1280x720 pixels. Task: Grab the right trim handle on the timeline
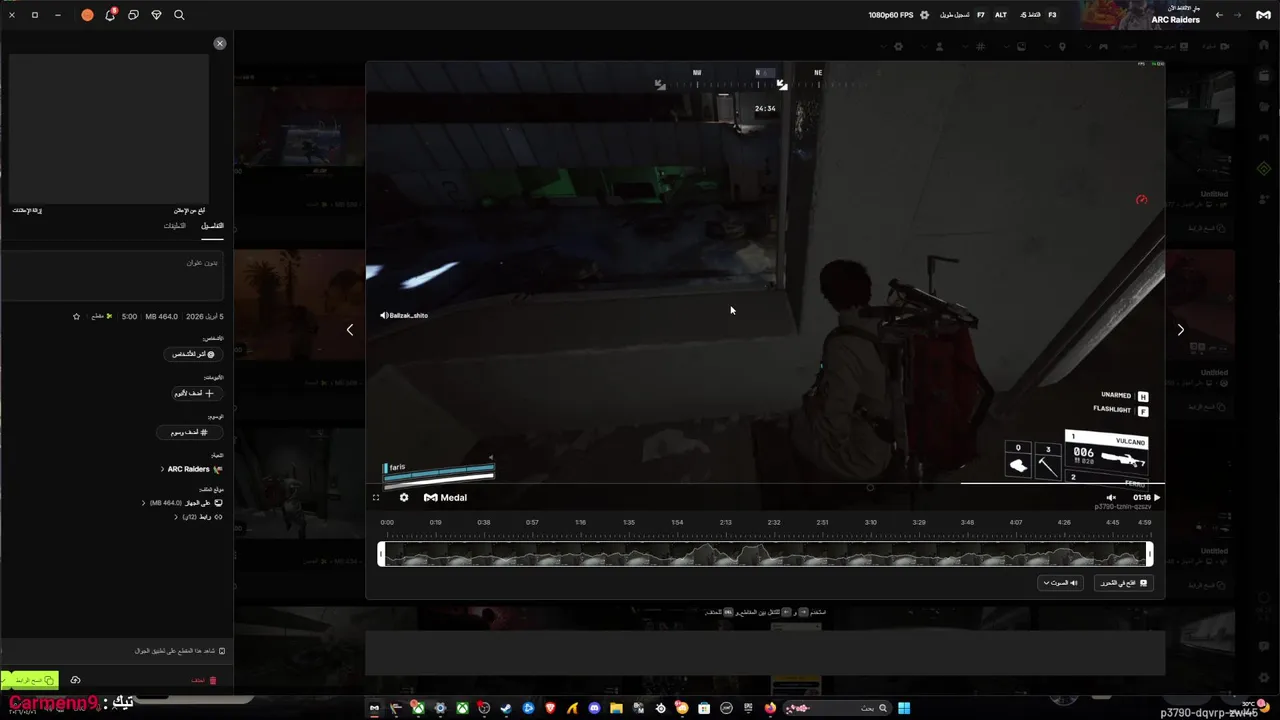1149,554
